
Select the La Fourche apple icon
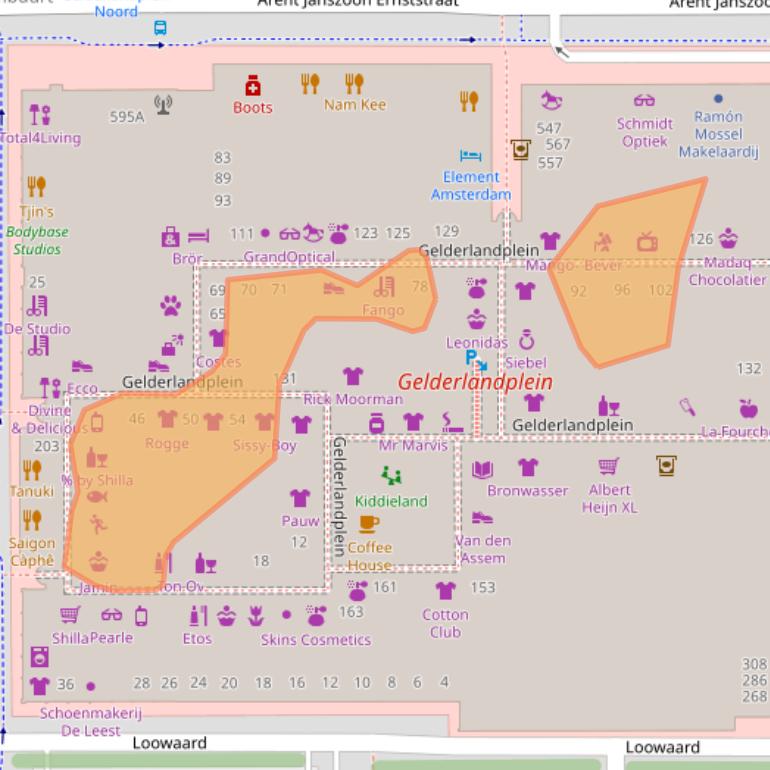point(747,407)
